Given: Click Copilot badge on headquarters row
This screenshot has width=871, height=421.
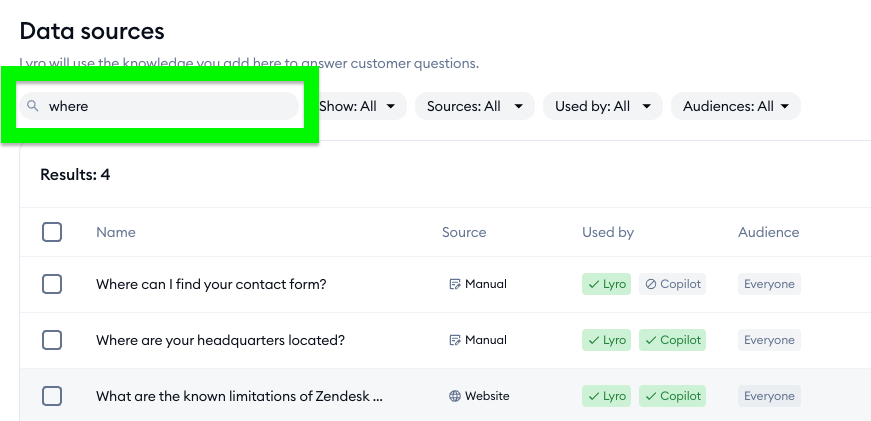Looking at the screenshot, I should [x=673, y=340].
